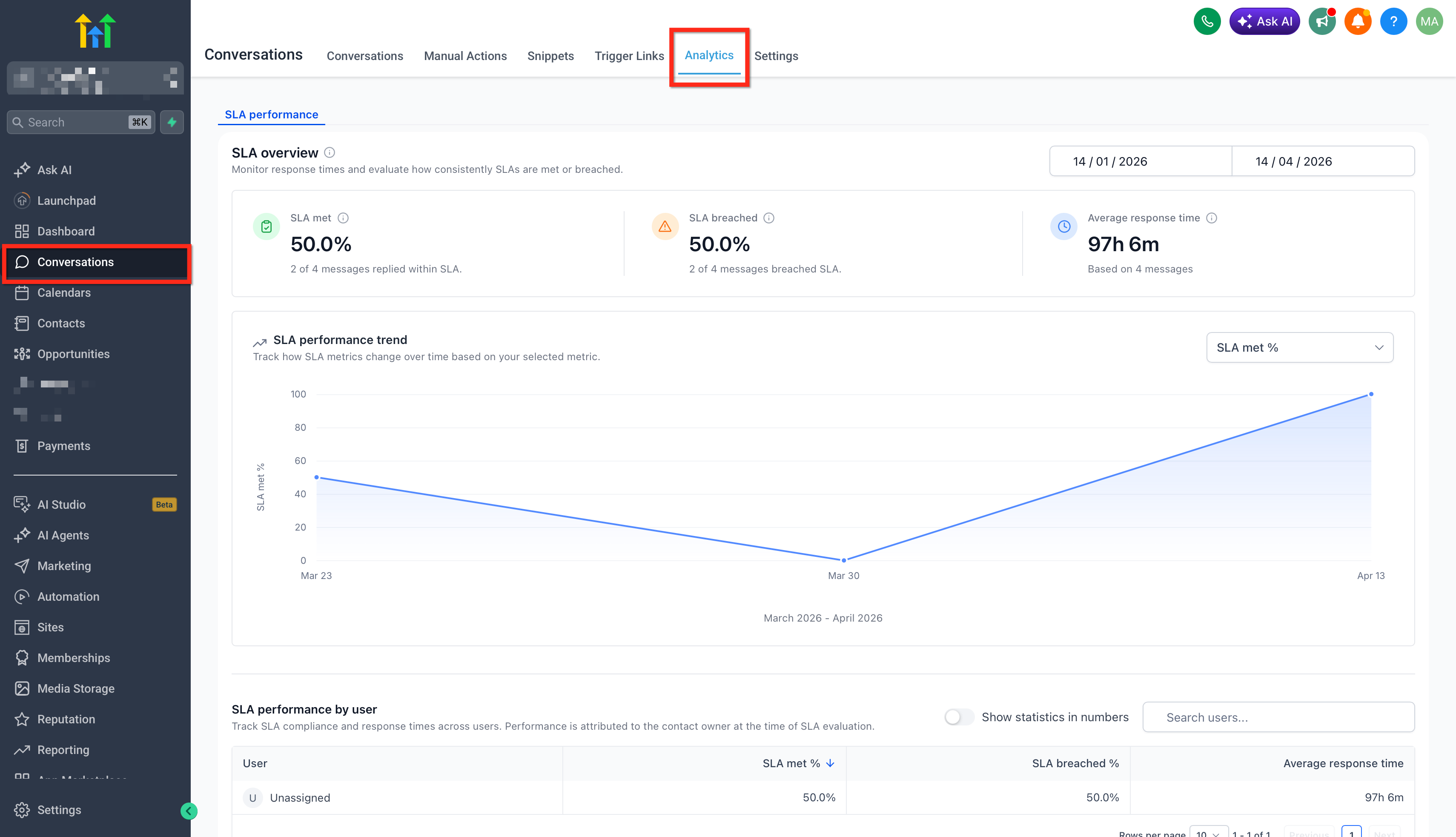Open the megaphone announcements icon

click(x=1322, y=22)
